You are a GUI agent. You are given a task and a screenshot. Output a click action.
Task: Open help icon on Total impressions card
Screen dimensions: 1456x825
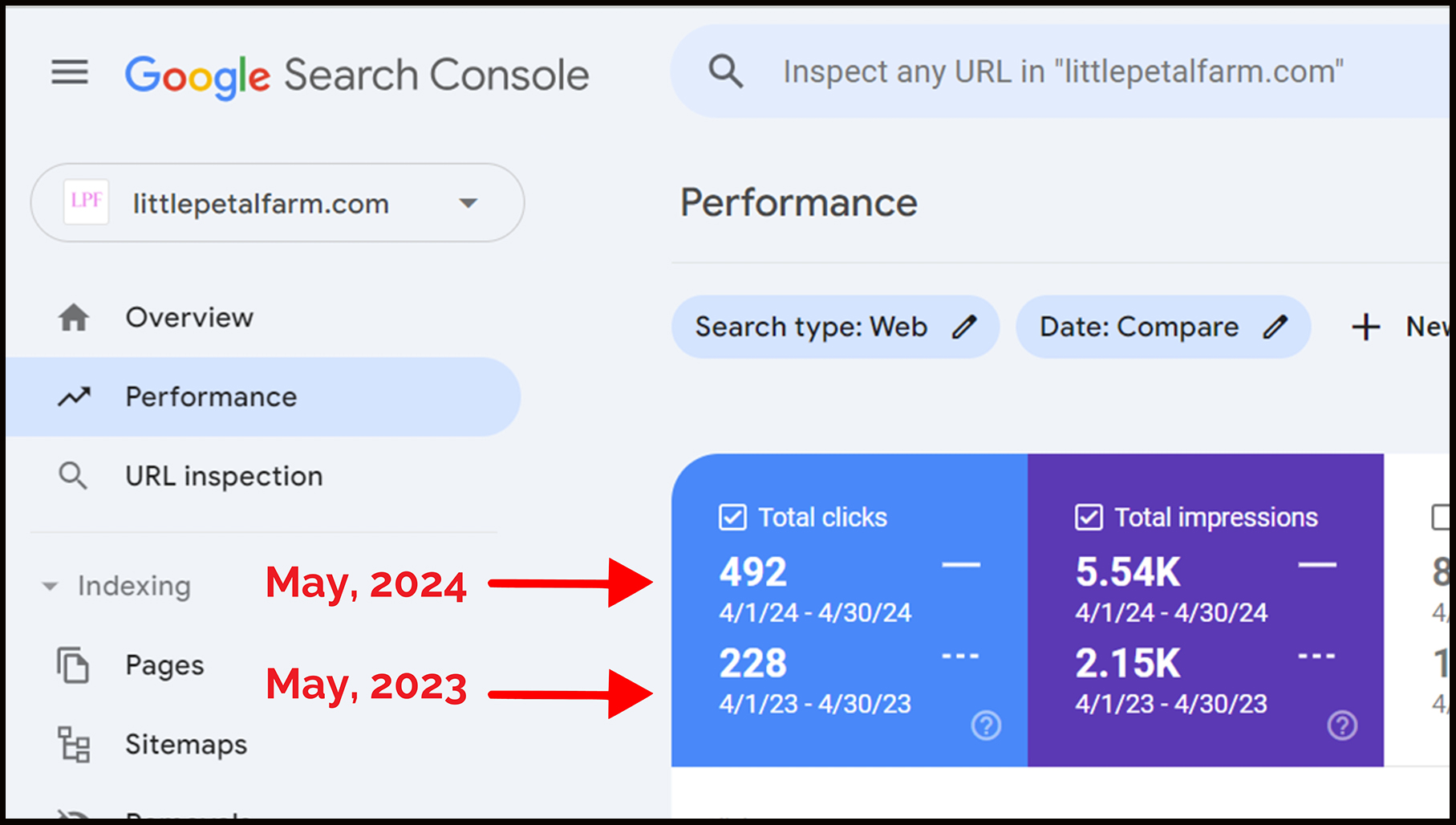click(x=1342, y=725)
